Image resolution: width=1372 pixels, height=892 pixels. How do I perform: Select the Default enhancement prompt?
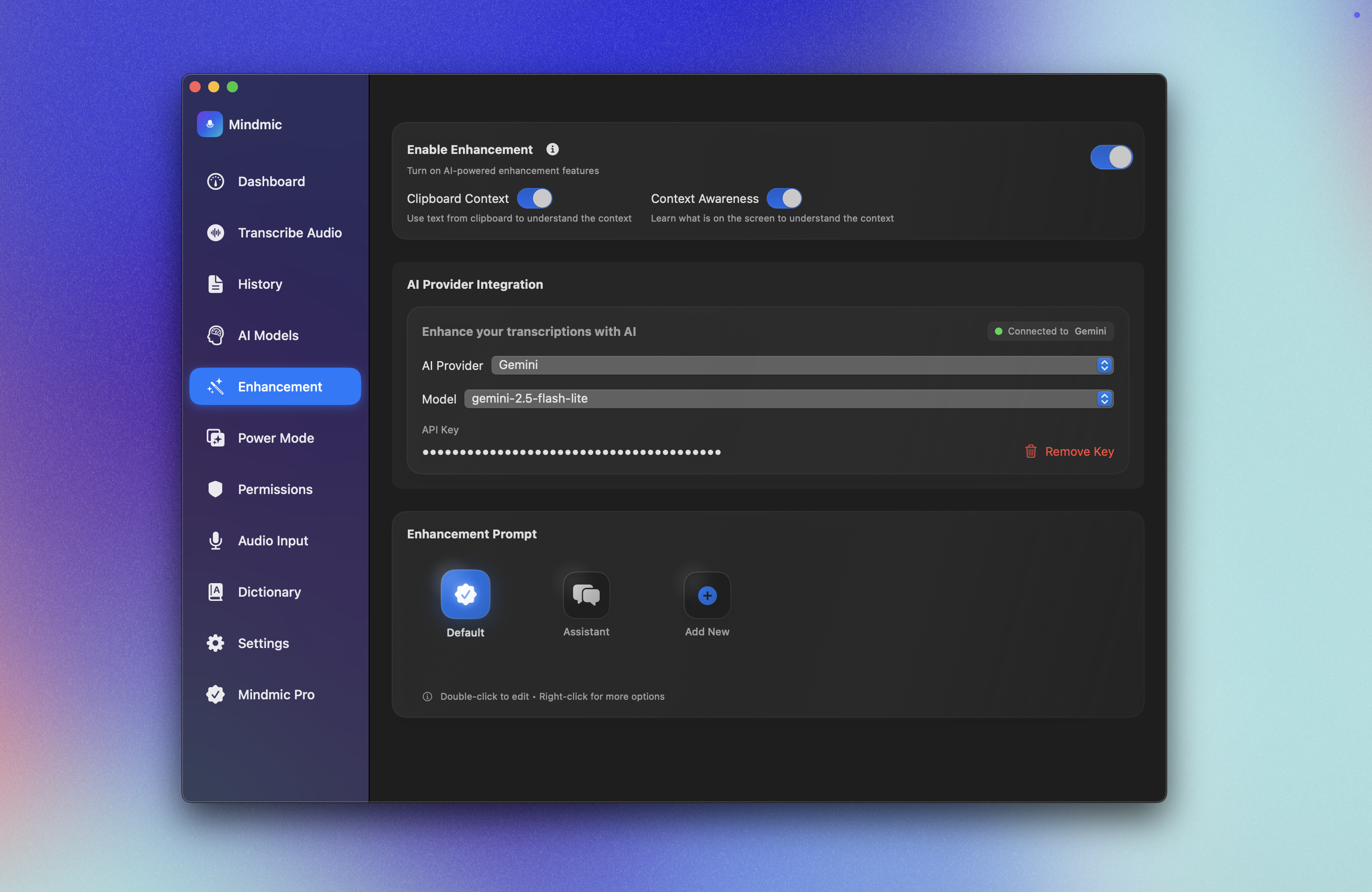(x=465, y=595)
